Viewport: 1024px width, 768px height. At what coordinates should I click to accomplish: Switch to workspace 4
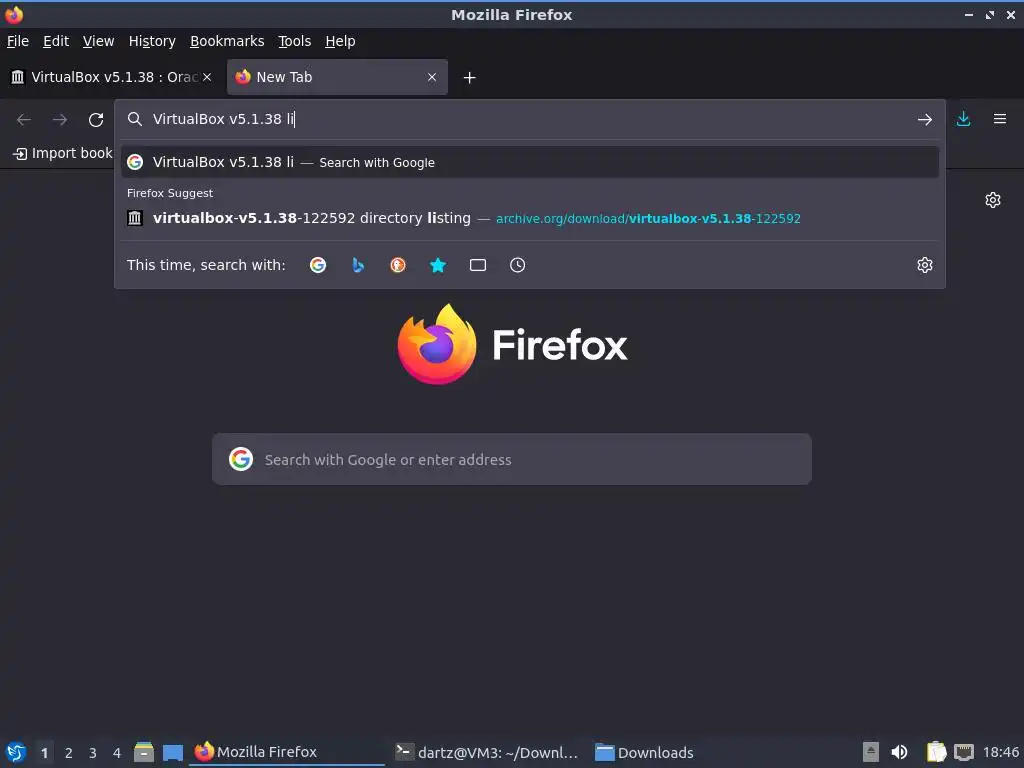pyautogui.click(x=117, y=753)
